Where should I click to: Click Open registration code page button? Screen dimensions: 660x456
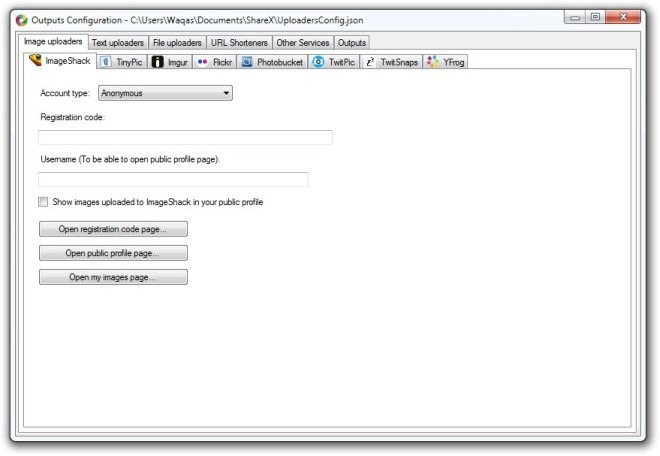click(x=113, y=229)
